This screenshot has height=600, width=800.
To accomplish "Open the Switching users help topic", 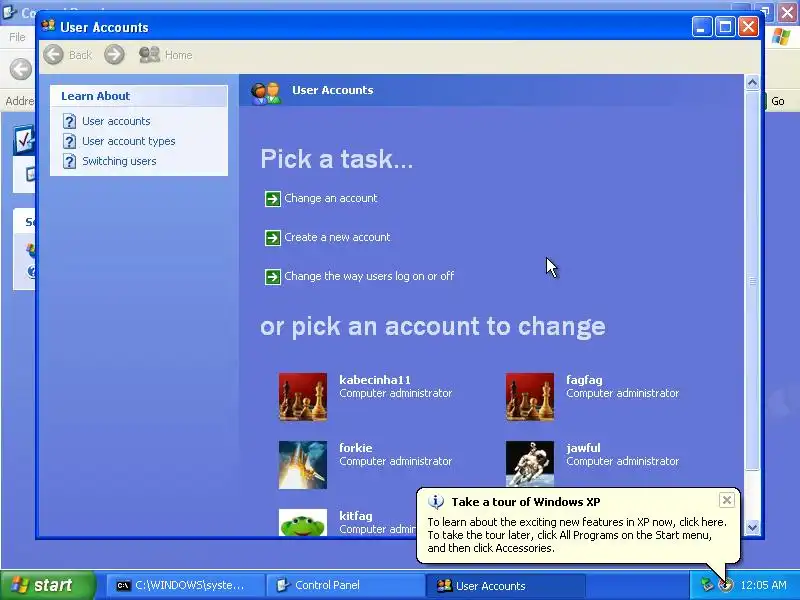I will 119,161.
